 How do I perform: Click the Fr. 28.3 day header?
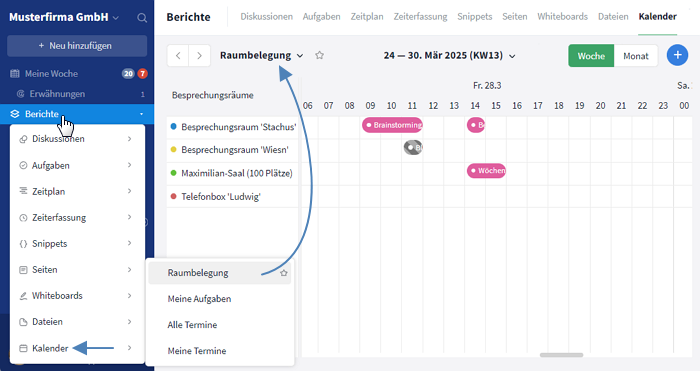coord(487,85)
